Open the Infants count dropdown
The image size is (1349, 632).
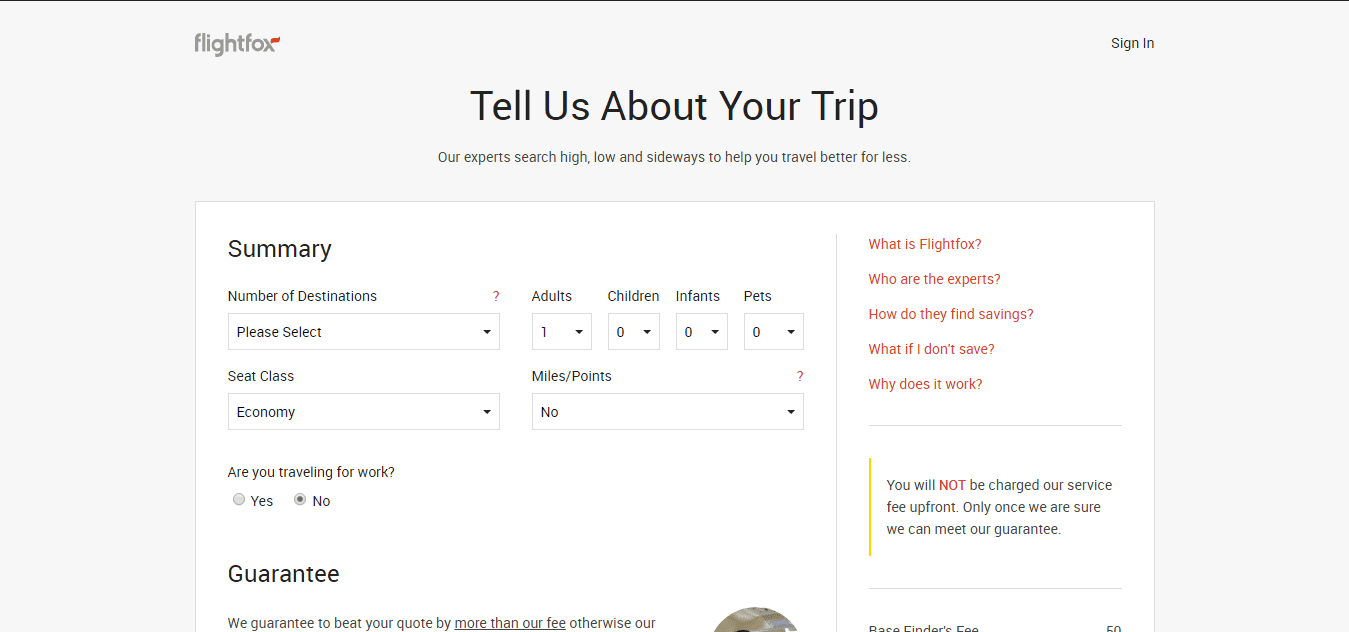pyautogui.click(x=702, y=332)
